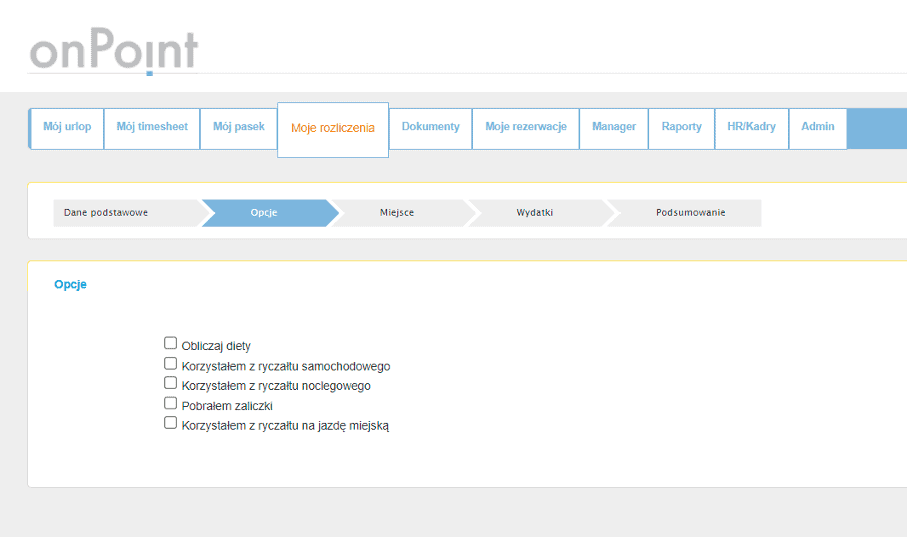Viewport: 908px width, 538px height.
Task: Open the Admin tab
Action: click(818, 127)
